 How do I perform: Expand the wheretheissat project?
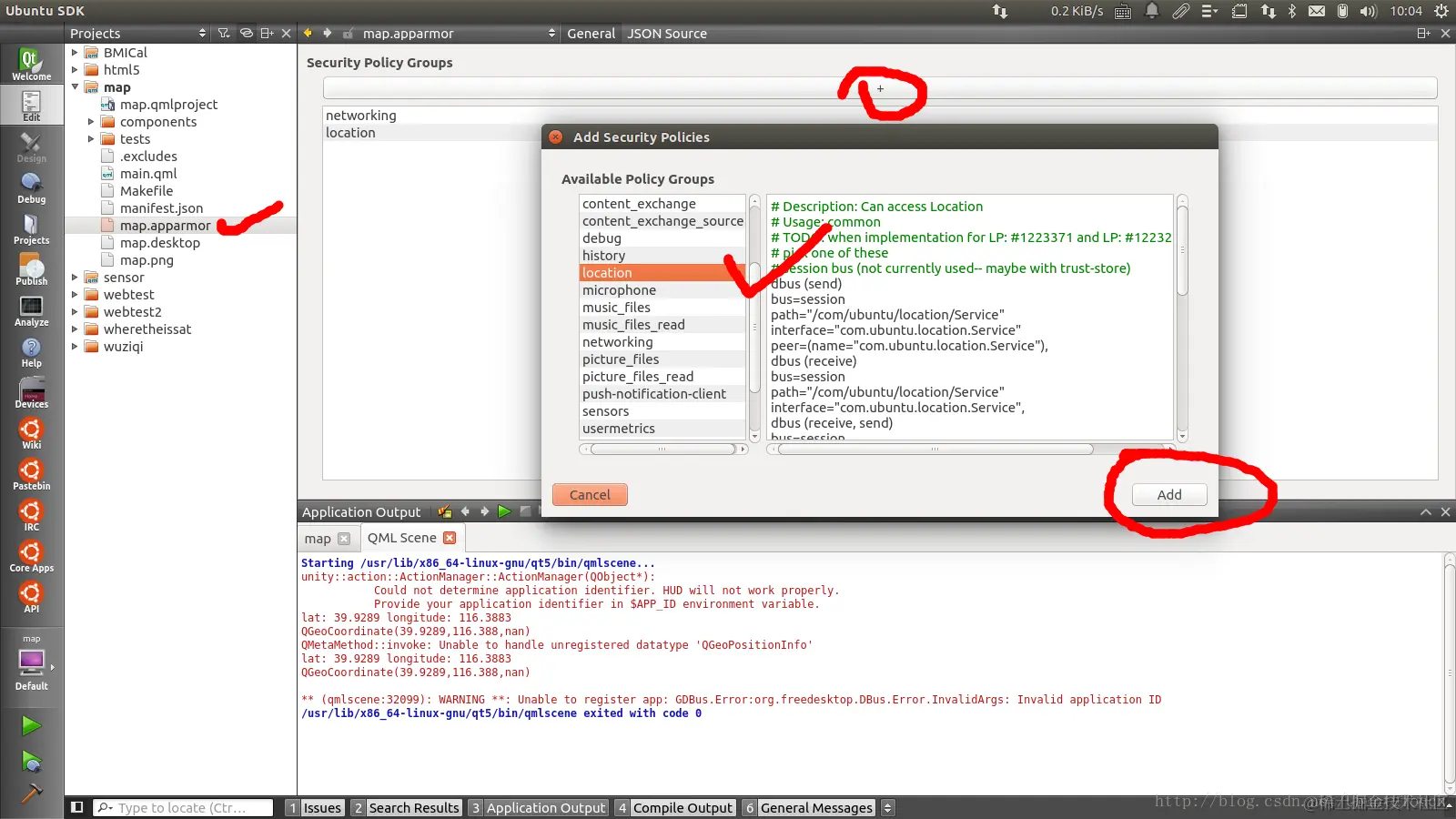coord(75,329)
